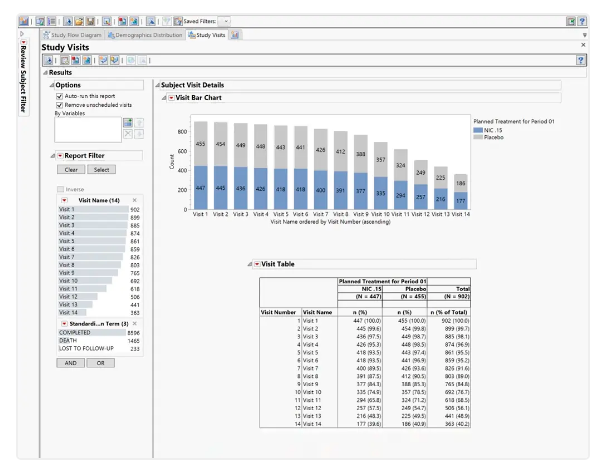600x465 pixels.
Task: Click the filter icon beside Saved Filters
Action: click(178, 21)
